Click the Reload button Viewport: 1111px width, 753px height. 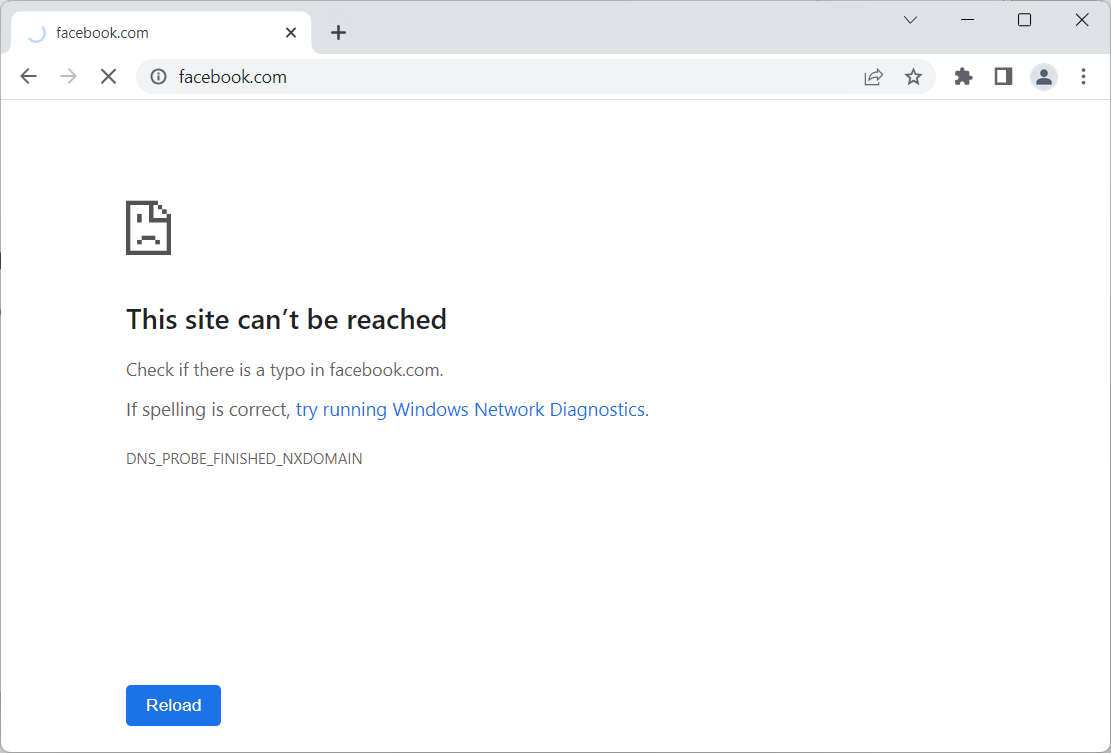tap(174, 706)
